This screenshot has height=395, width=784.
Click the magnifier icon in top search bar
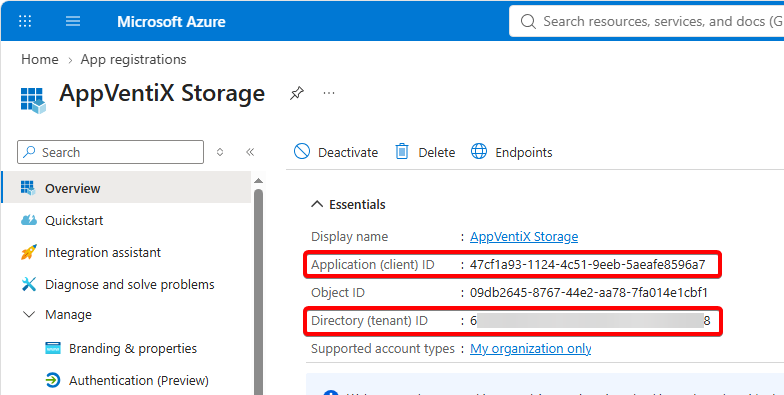pos(528,22)
